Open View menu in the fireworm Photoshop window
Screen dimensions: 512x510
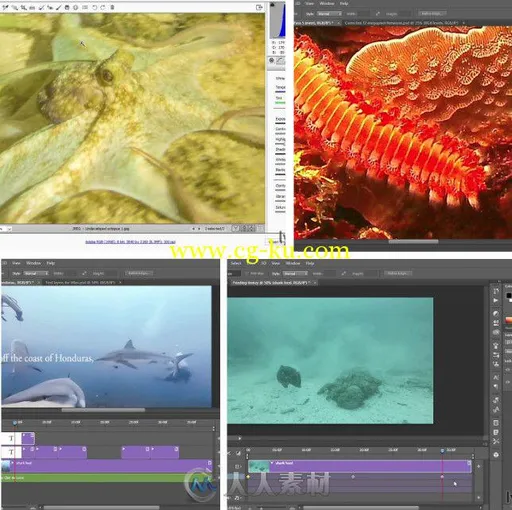(310, 3)
